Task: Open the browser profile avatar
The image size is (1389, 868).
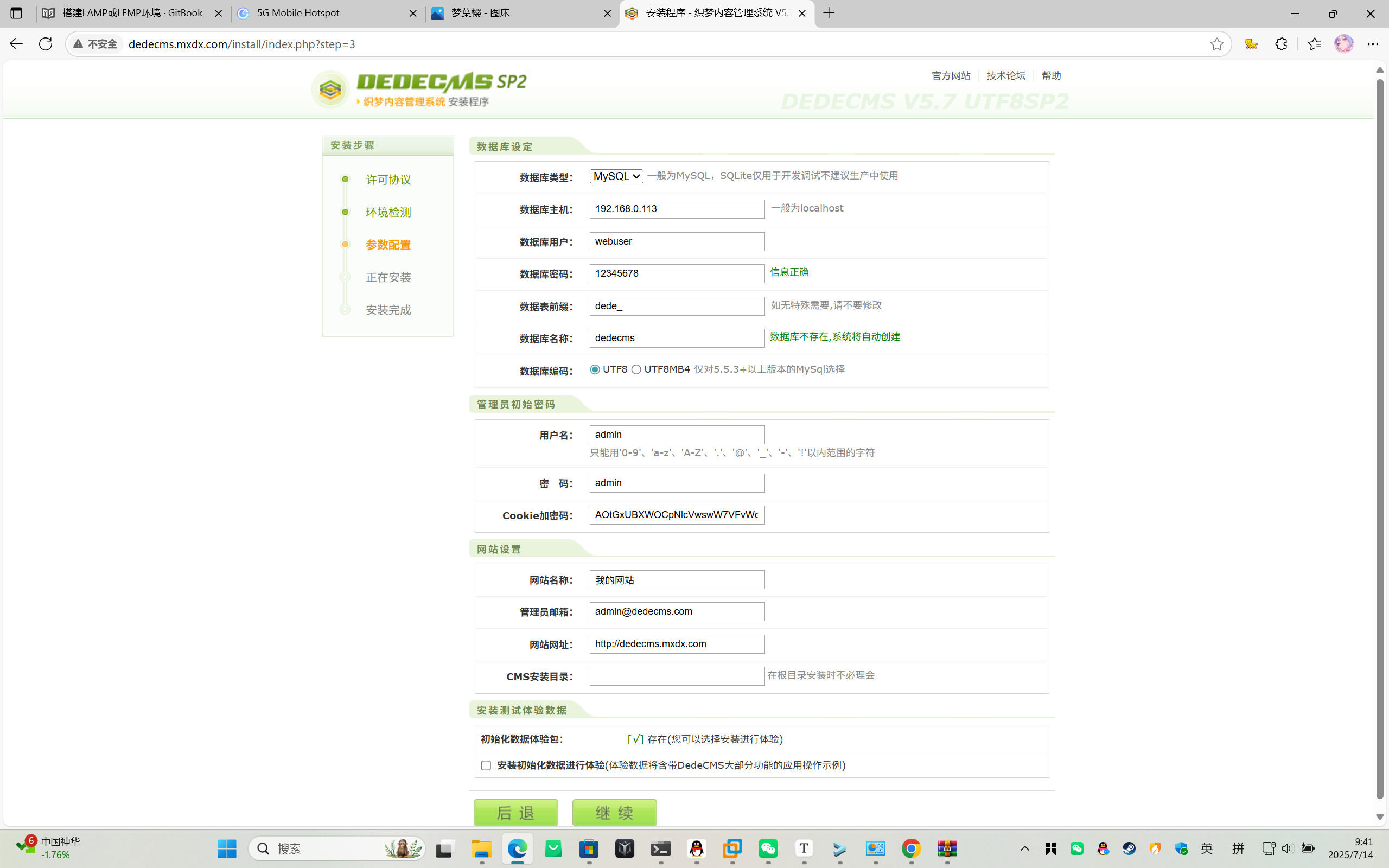Action: click(x=1343, y=44)
